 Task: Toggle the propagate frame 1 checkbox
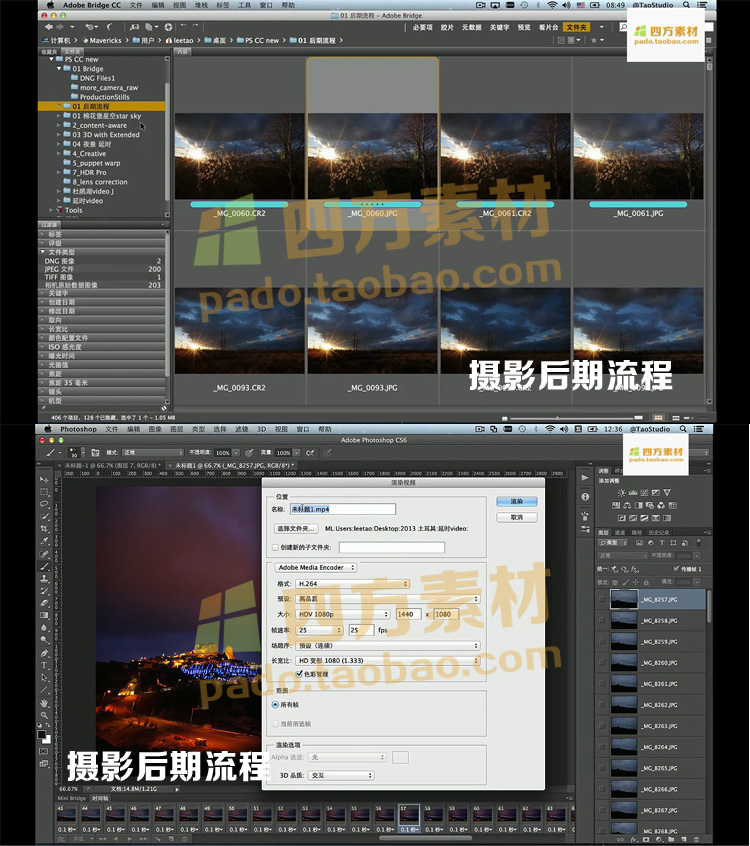click(676, 569)
